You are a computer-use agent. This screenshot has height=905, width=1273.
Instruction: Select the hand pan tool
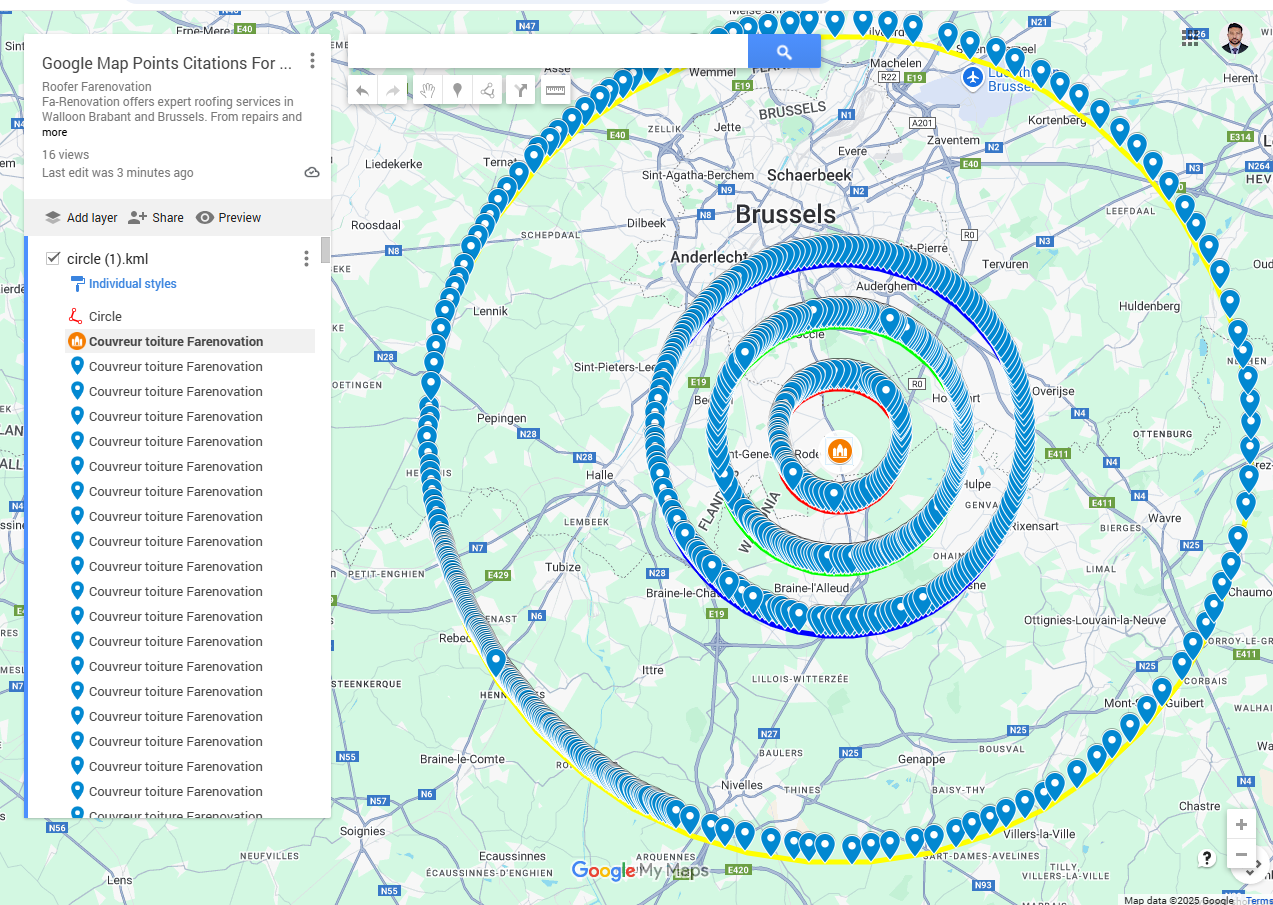coord(426,90)
